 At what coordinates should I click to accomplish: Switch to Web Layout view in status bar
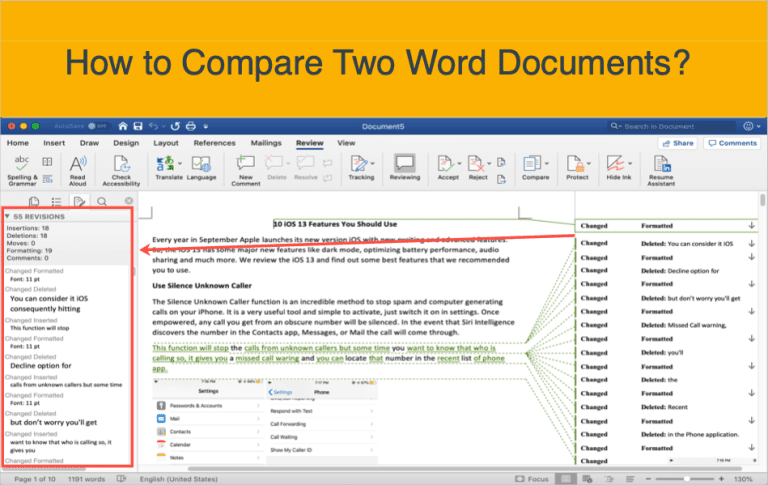(x=587, y=479)
